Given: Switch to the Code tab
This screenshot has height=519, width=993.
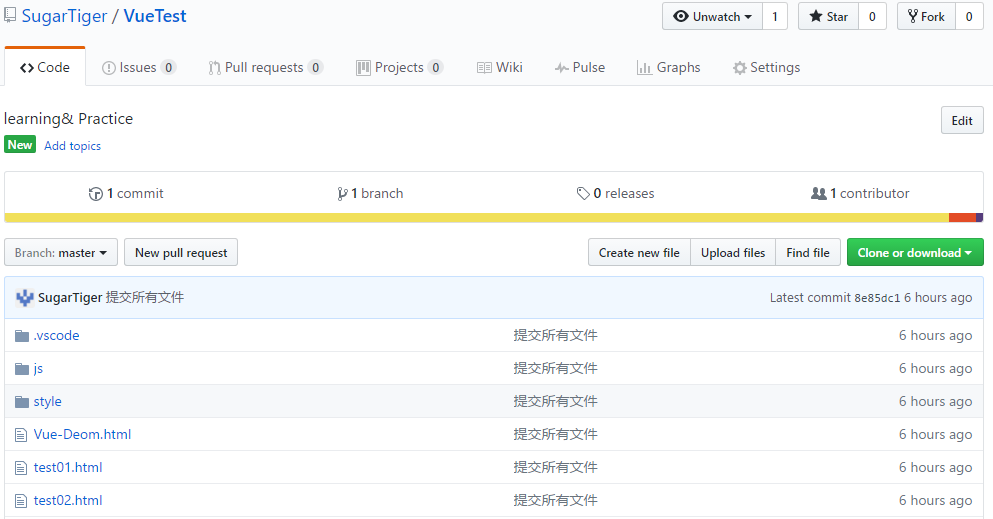Looking at the screenshot, I should (x=45, y=67).
